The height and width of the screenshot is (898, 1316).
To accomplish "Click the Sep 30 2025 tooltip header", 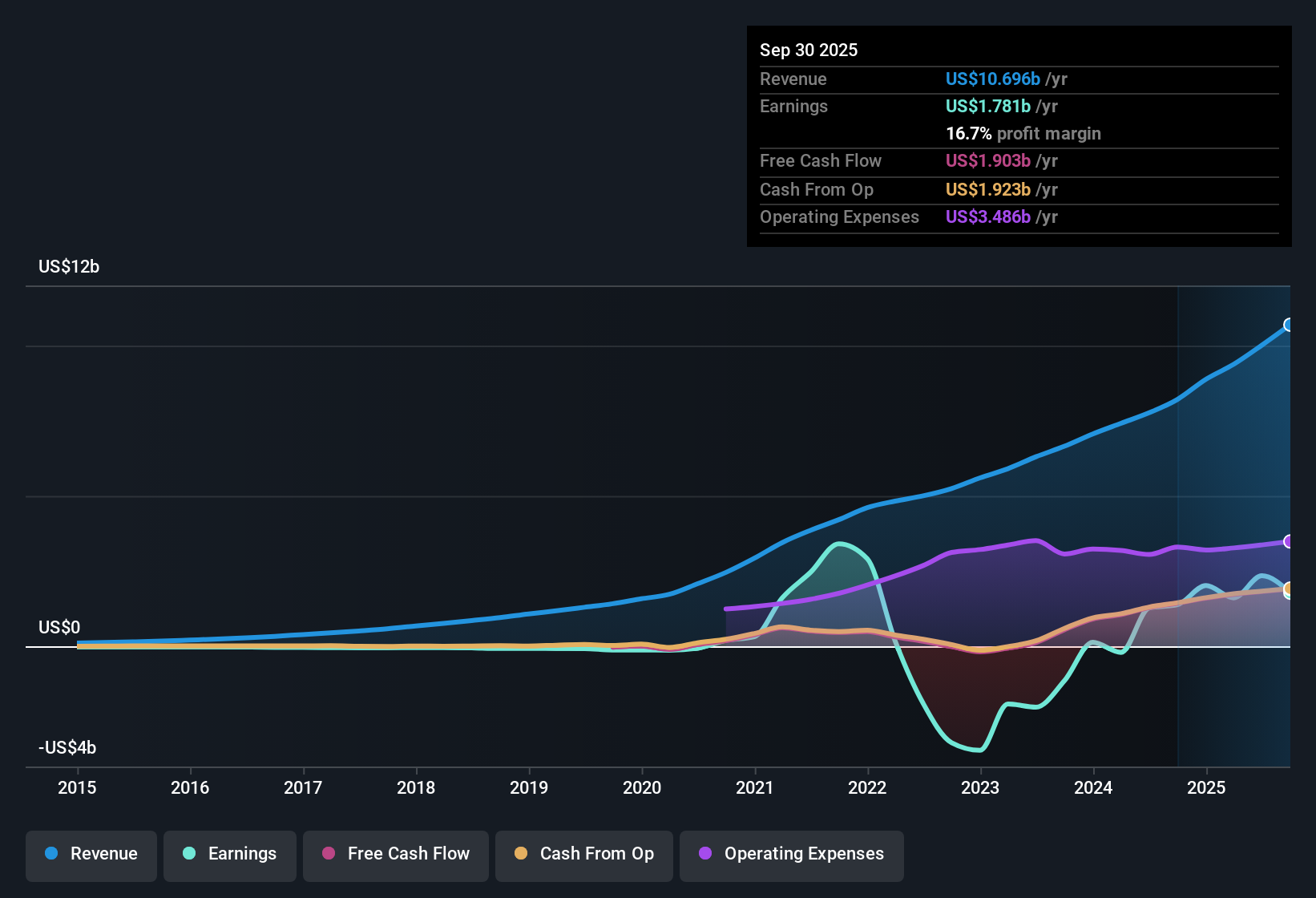I will (x=809, y=50).
